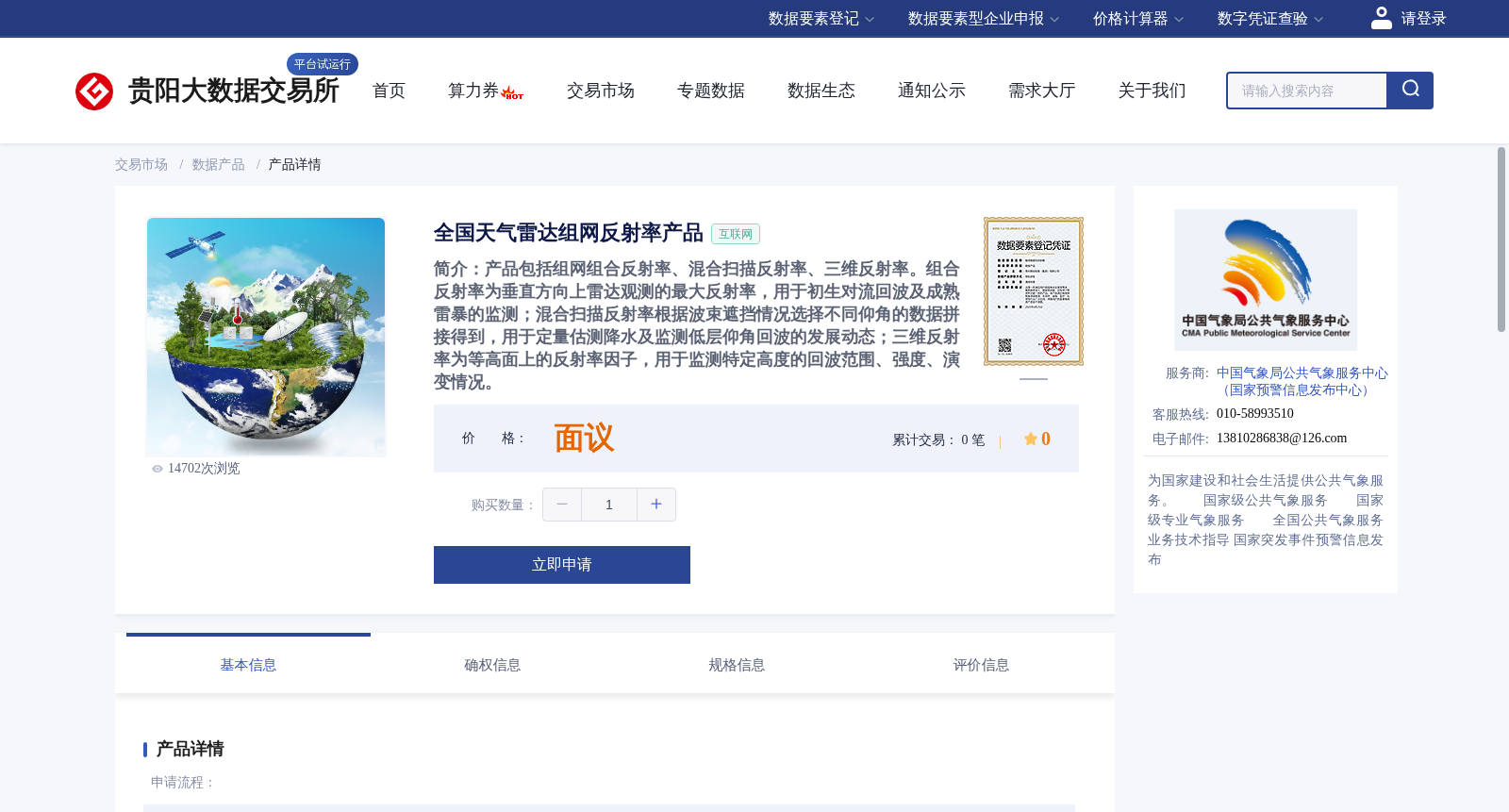The height and width of the screenshot is (812, 1509).
Task: Go to the 首页 nav item
Action: [389, 91]
